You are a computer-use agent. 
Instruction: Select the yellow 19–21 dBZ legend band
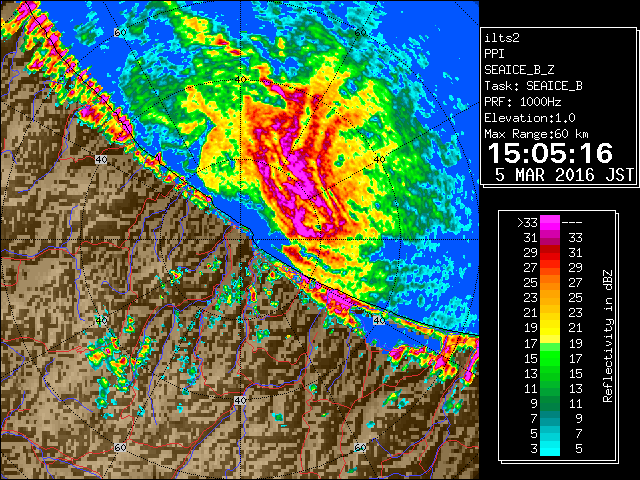click(550, 328)
